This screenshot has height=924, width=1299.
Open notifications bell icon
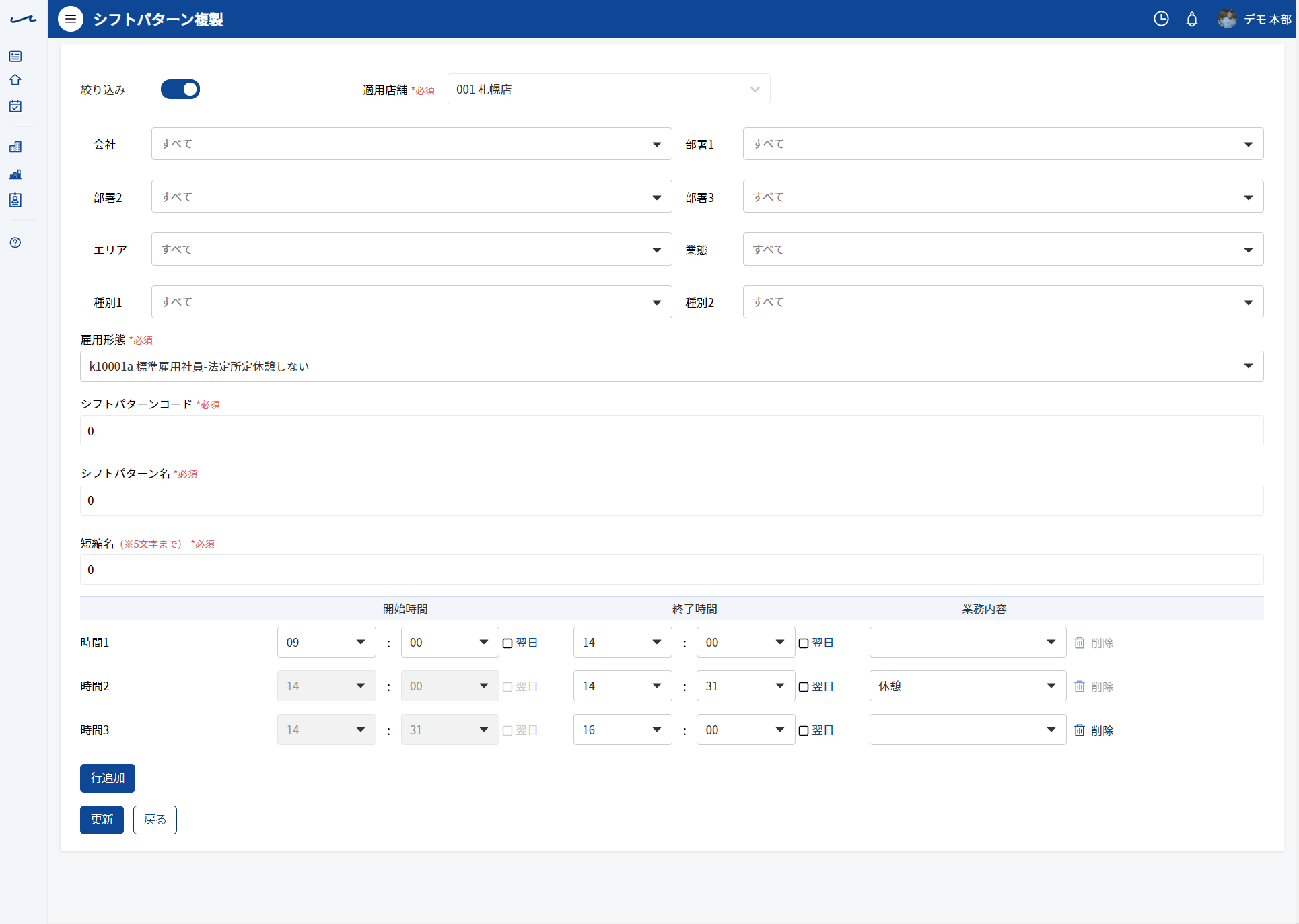click(x=1192, y=19)
